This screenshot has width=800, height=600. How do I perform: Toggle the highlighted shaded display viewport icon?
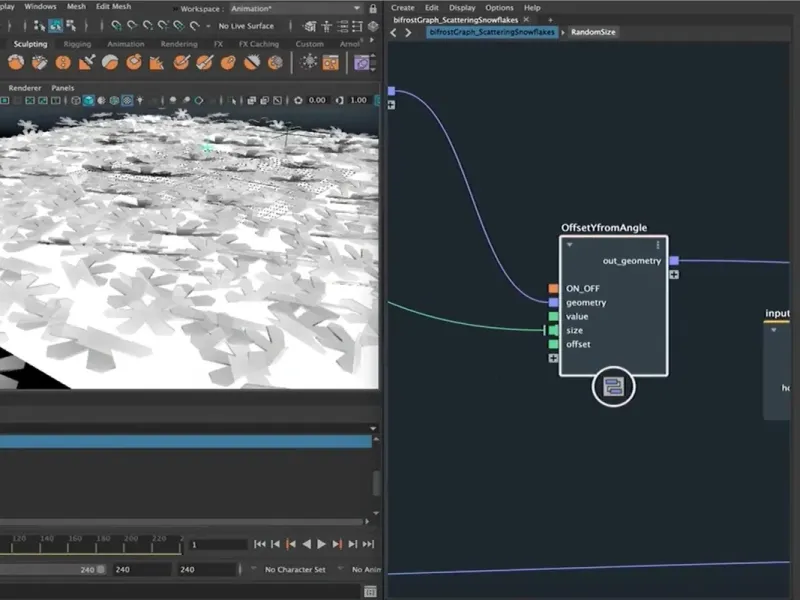coord(89,101)
